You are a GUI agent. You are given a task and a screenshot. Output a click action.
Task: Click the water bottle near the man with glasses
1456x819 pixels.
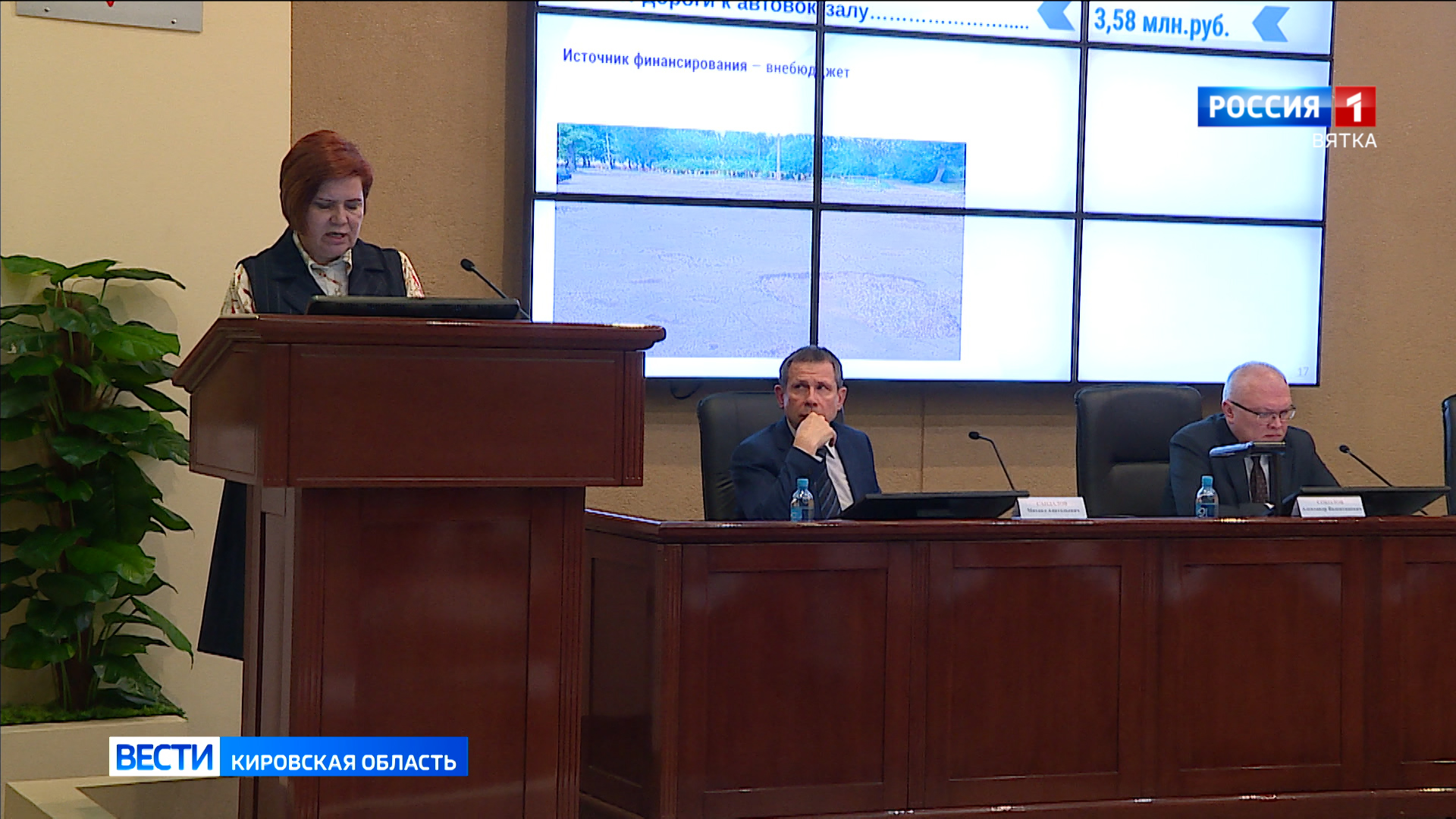[1206, 497]
